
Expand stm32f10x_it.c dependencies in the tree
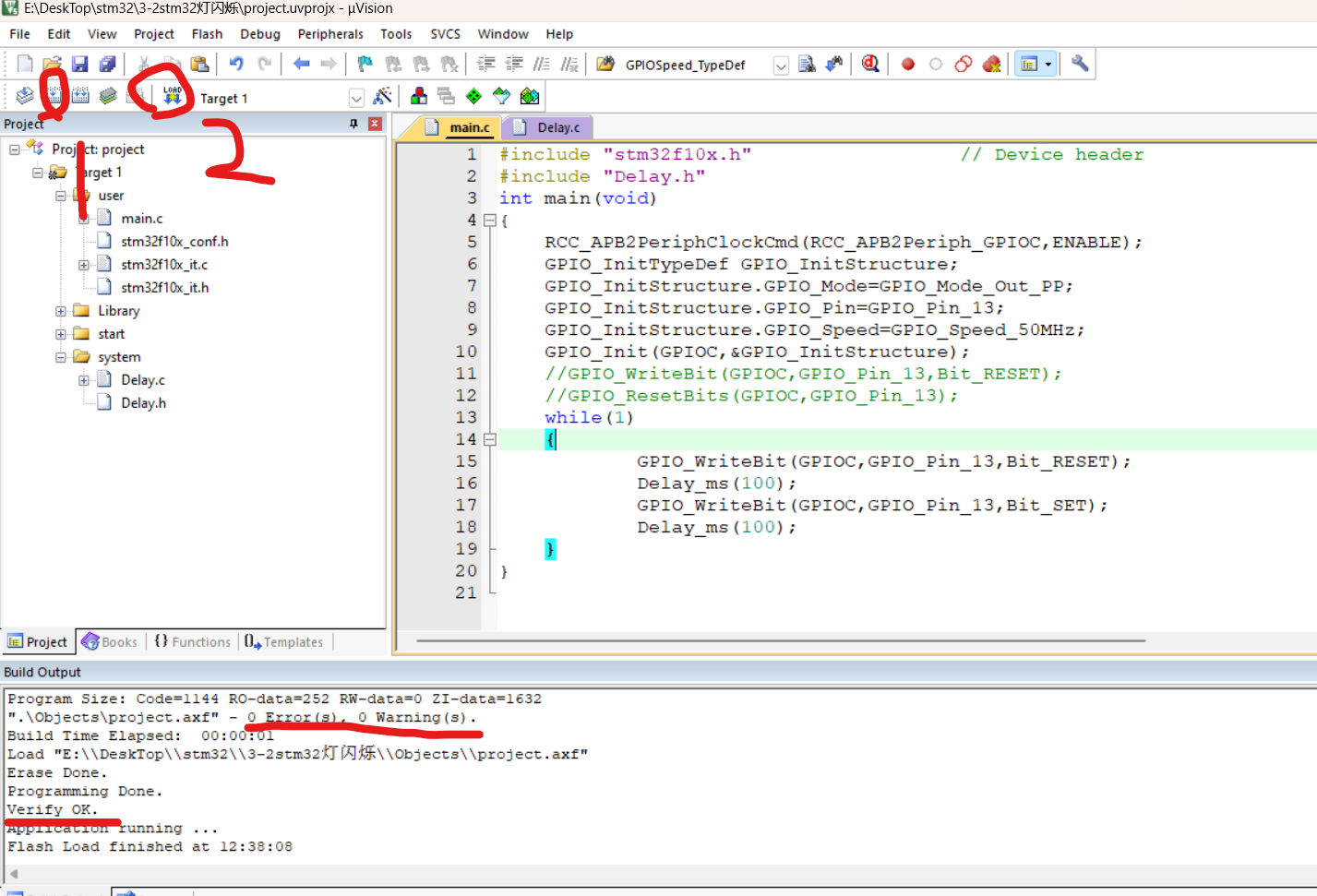click(x=84, y=265)
